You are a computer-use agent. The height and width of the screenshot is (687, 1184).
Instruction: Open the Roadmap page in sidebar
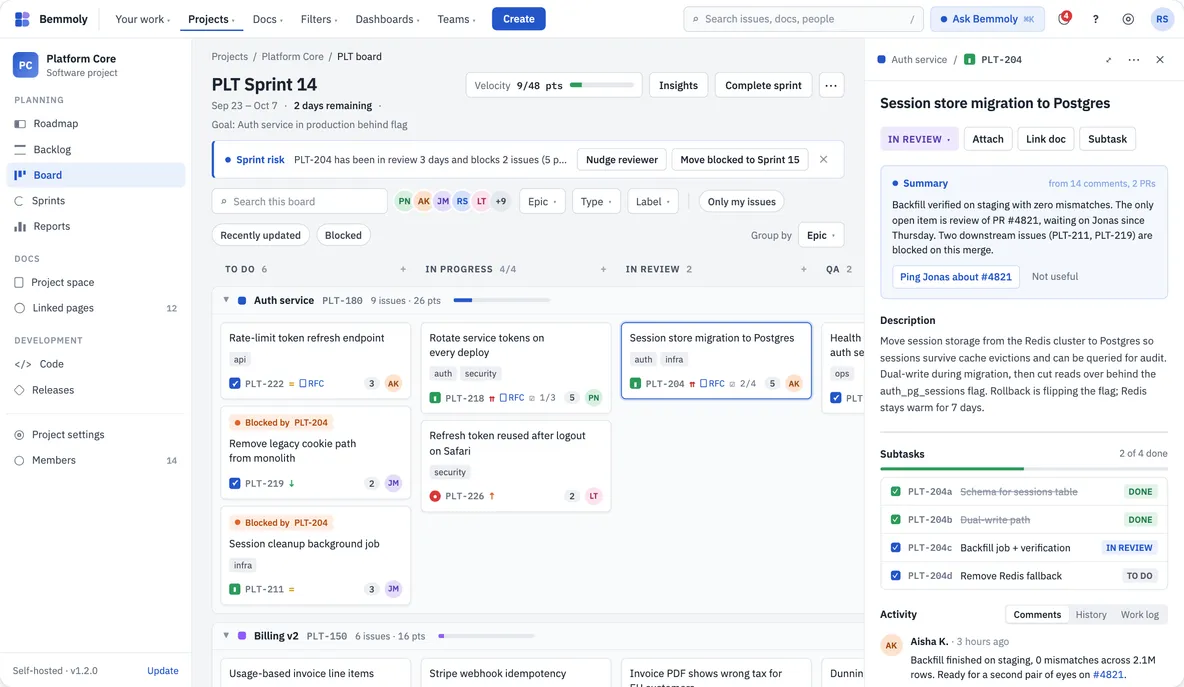(96, 124)
